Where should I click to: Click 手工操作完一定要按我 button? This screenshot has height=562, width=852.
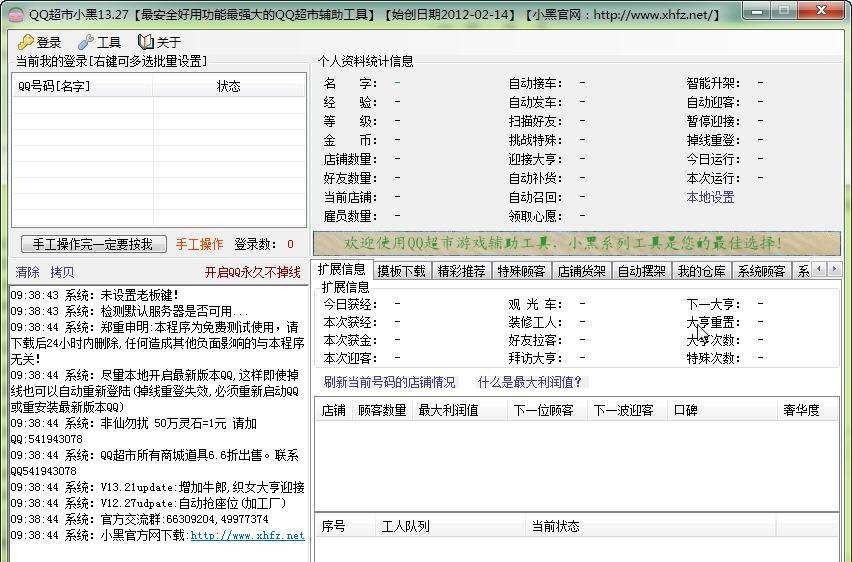(x=93, y=243)
